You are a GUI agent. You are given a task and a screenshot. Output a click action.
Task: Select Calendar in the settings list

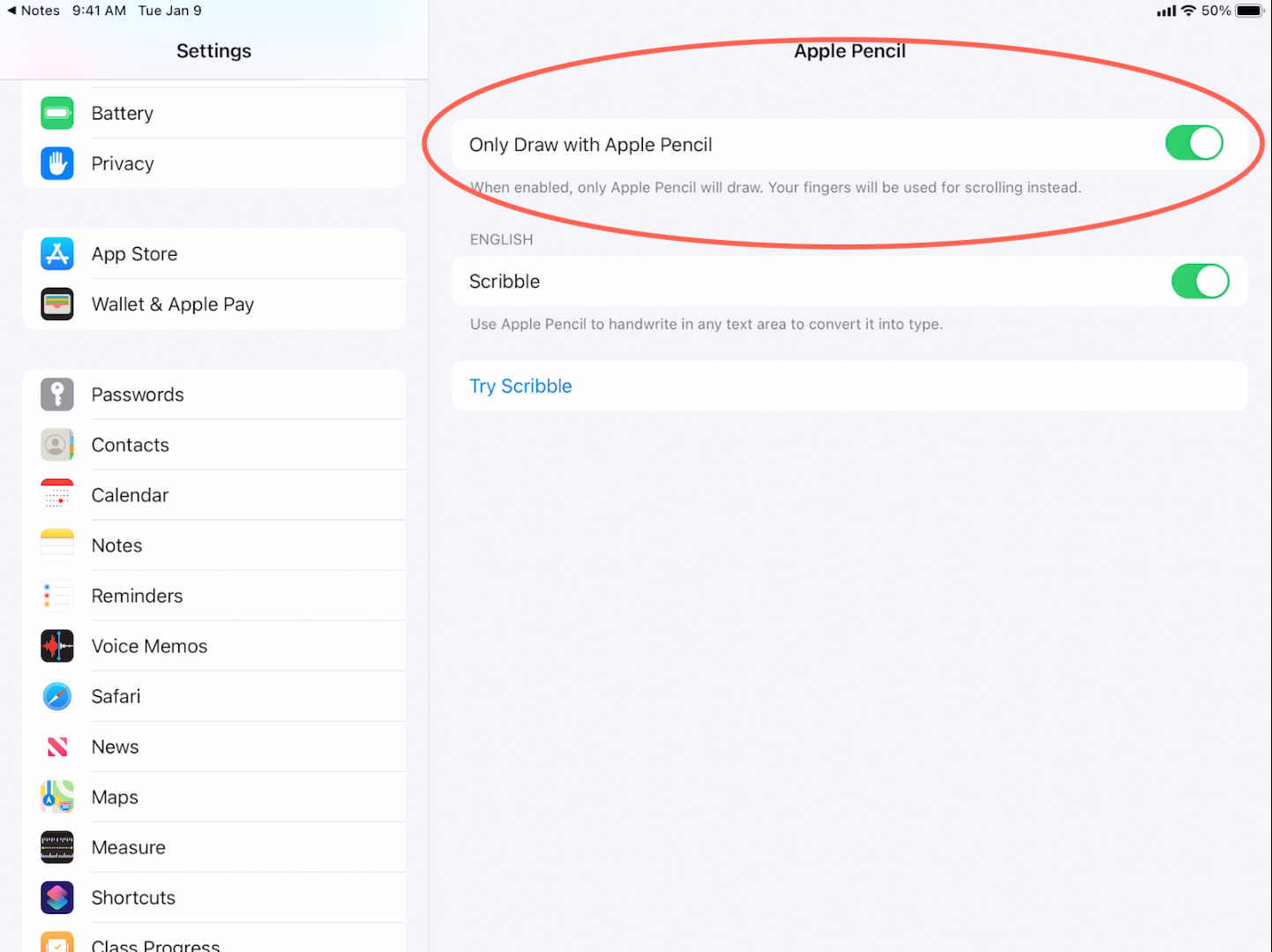(x=131, y=495)
